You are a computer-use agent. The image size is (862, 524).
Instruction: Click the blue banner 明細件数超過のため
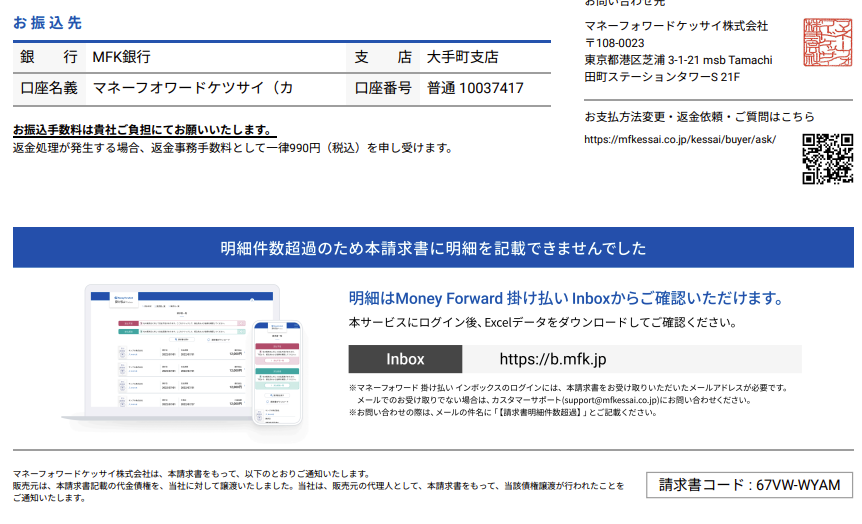433,247
